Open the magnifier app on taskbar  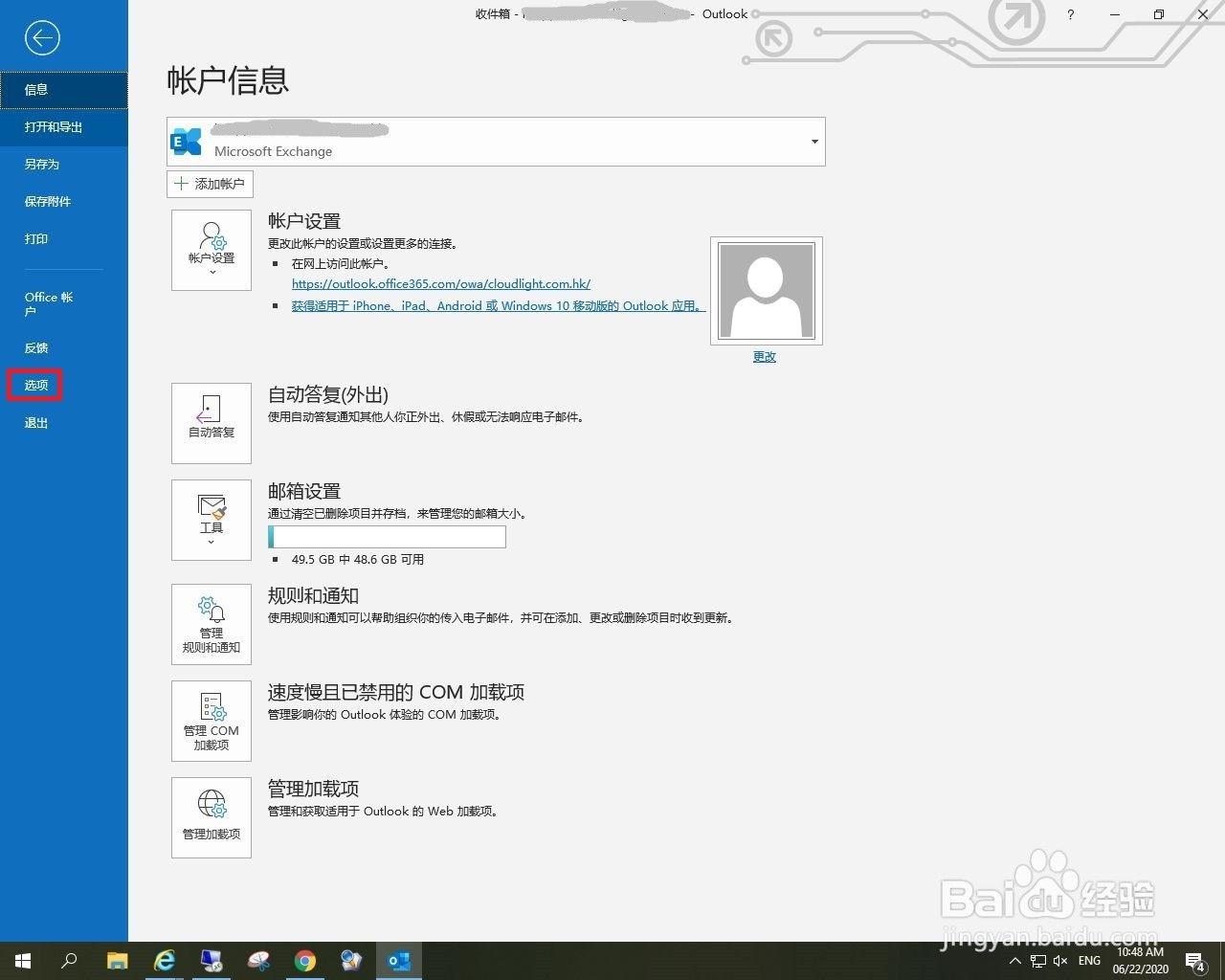click(x=352, y=961)
